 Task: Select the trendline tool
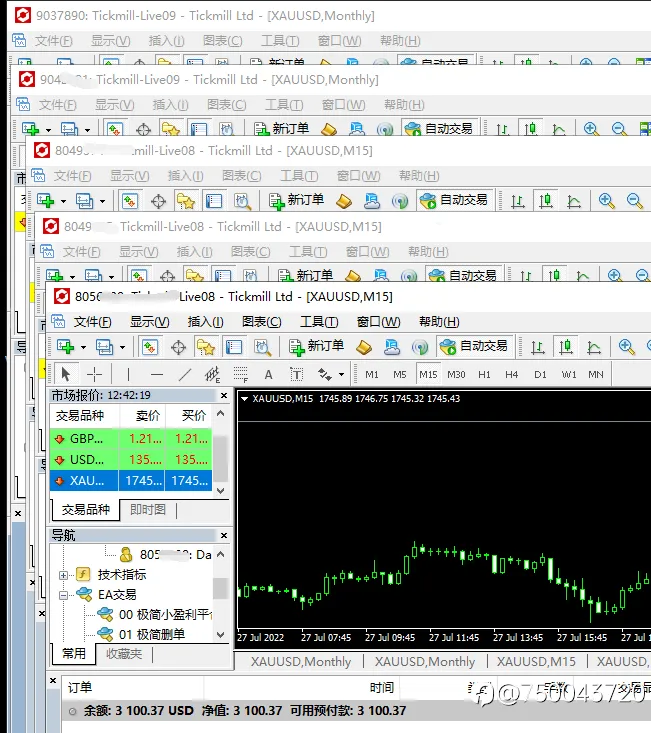click(185, 374)
